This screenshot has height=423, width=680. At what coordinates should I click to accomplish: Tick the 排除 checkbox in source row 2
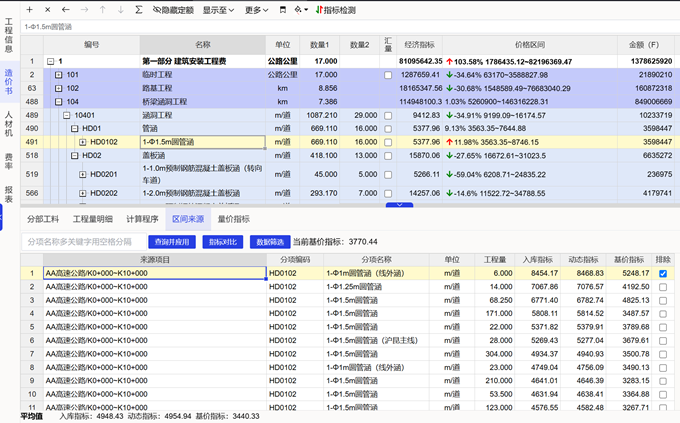(663, 286)
